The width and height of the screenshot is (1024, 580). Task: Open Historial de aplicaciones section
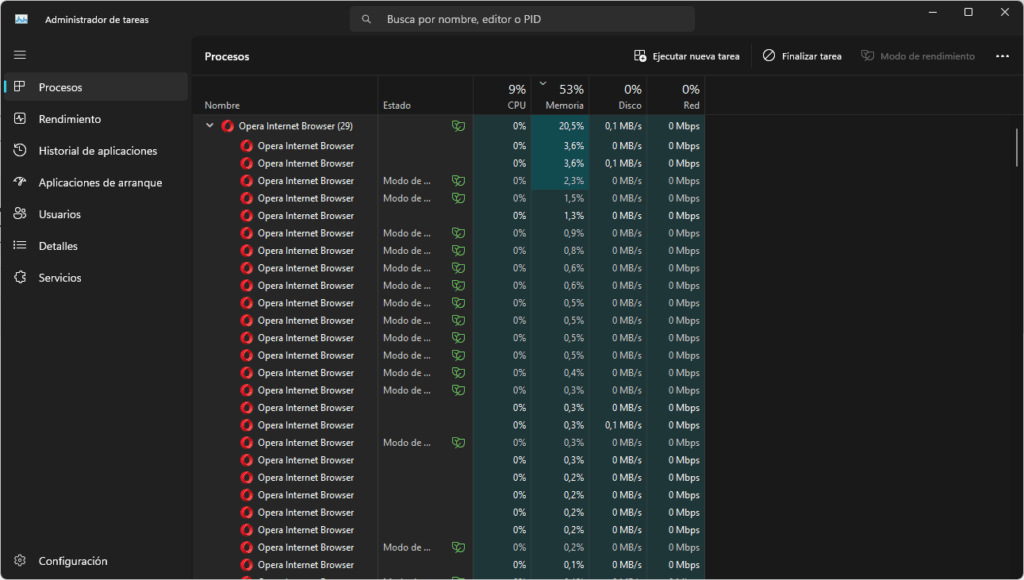(97, 151)
